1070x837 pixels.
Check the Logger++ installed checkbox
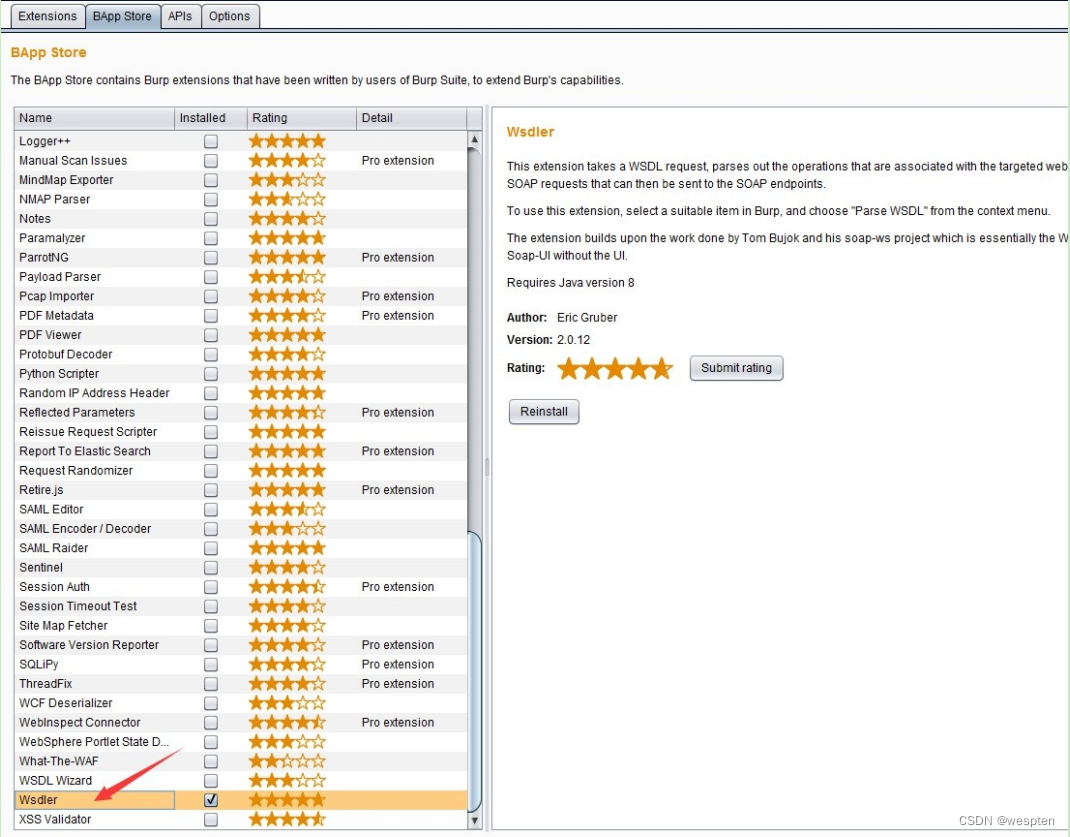pos(211,141)
